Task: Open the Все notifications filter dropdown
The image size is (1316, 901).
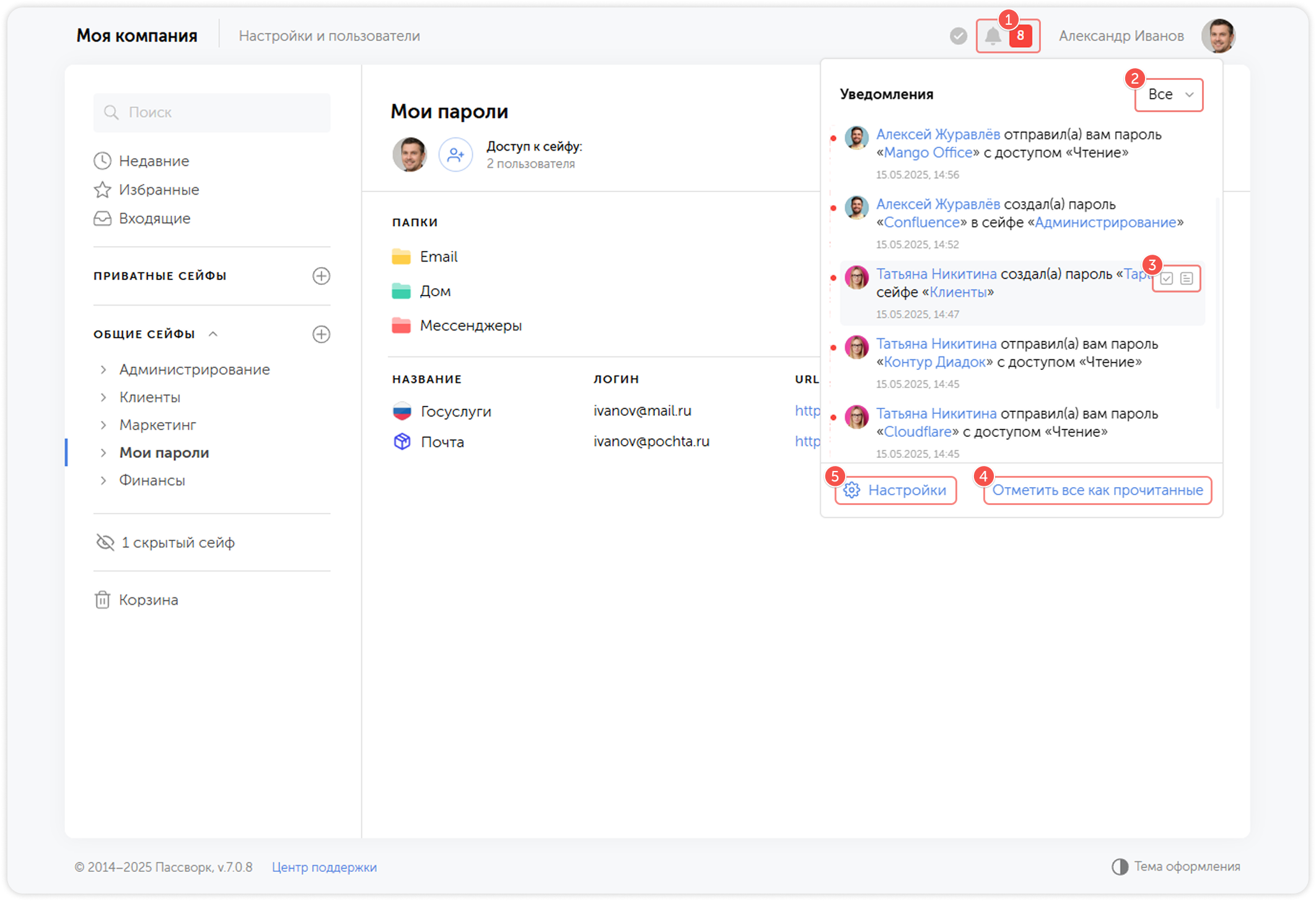Action: point(1169,95)
